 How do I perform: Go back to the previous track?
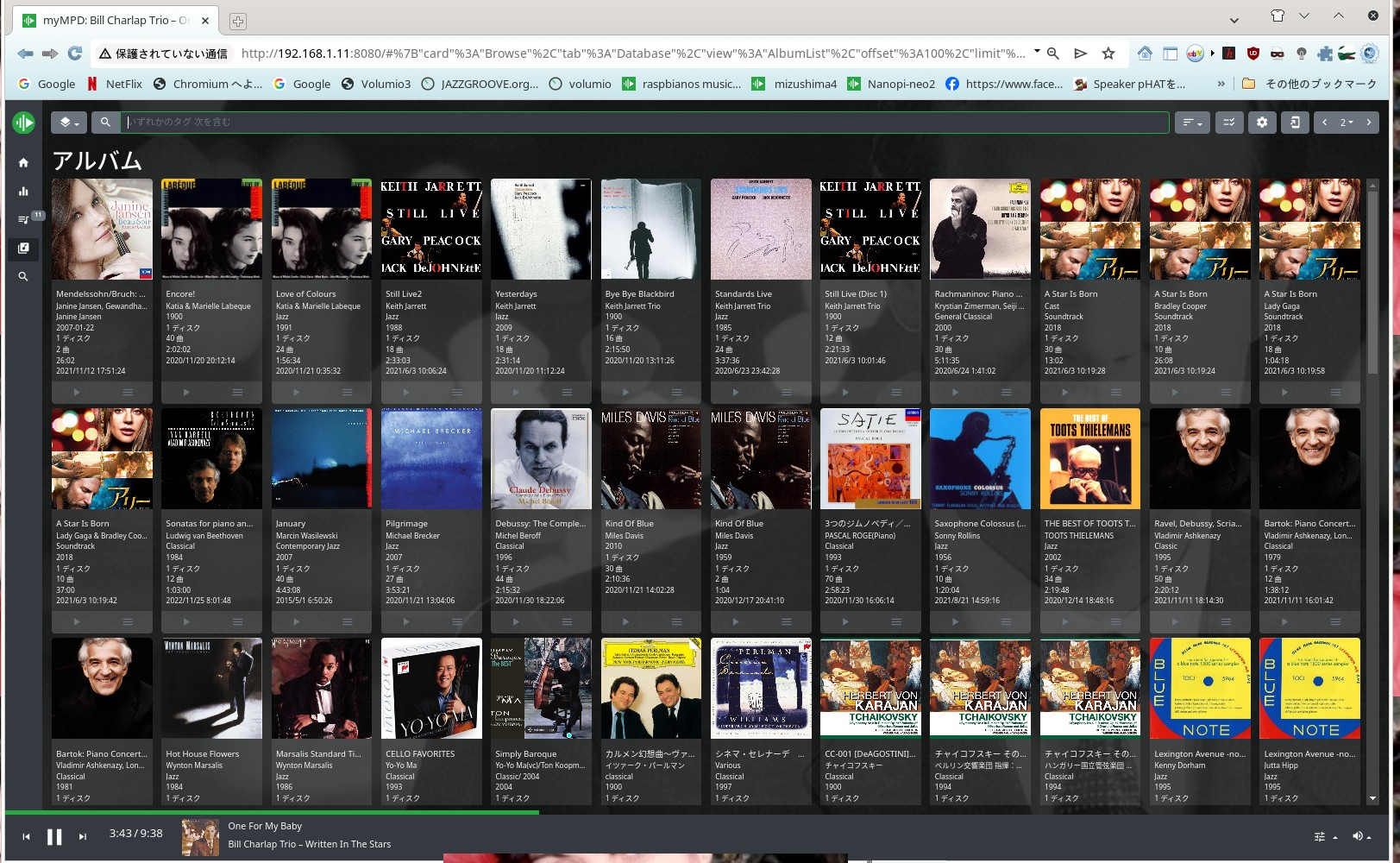tap(26, 836)
